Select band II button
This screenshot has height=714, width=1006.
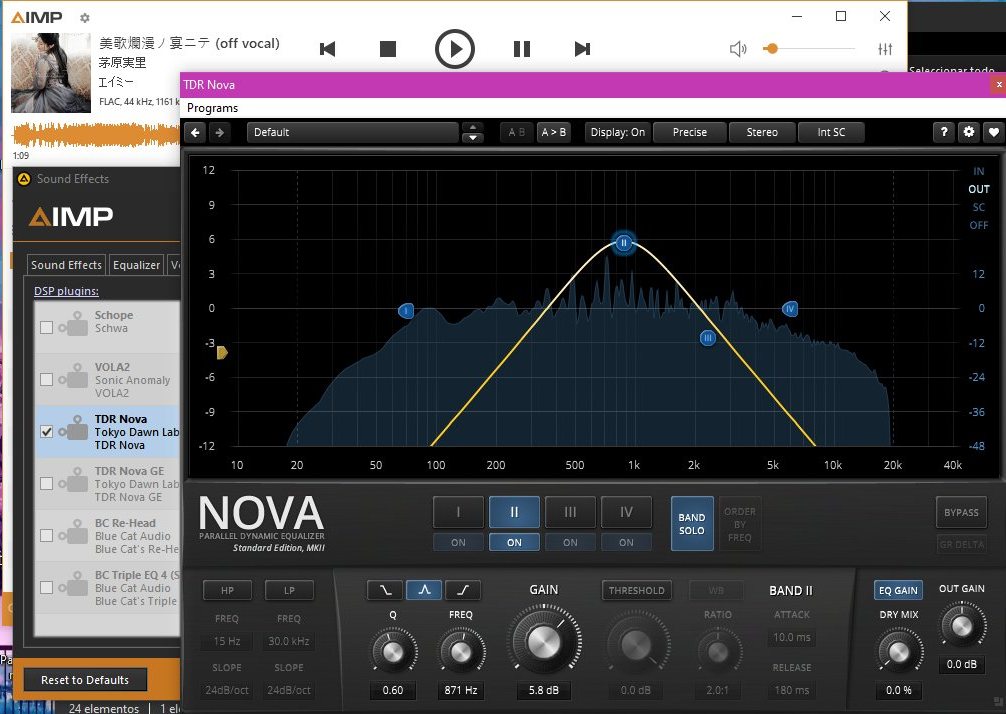[514, 512]
